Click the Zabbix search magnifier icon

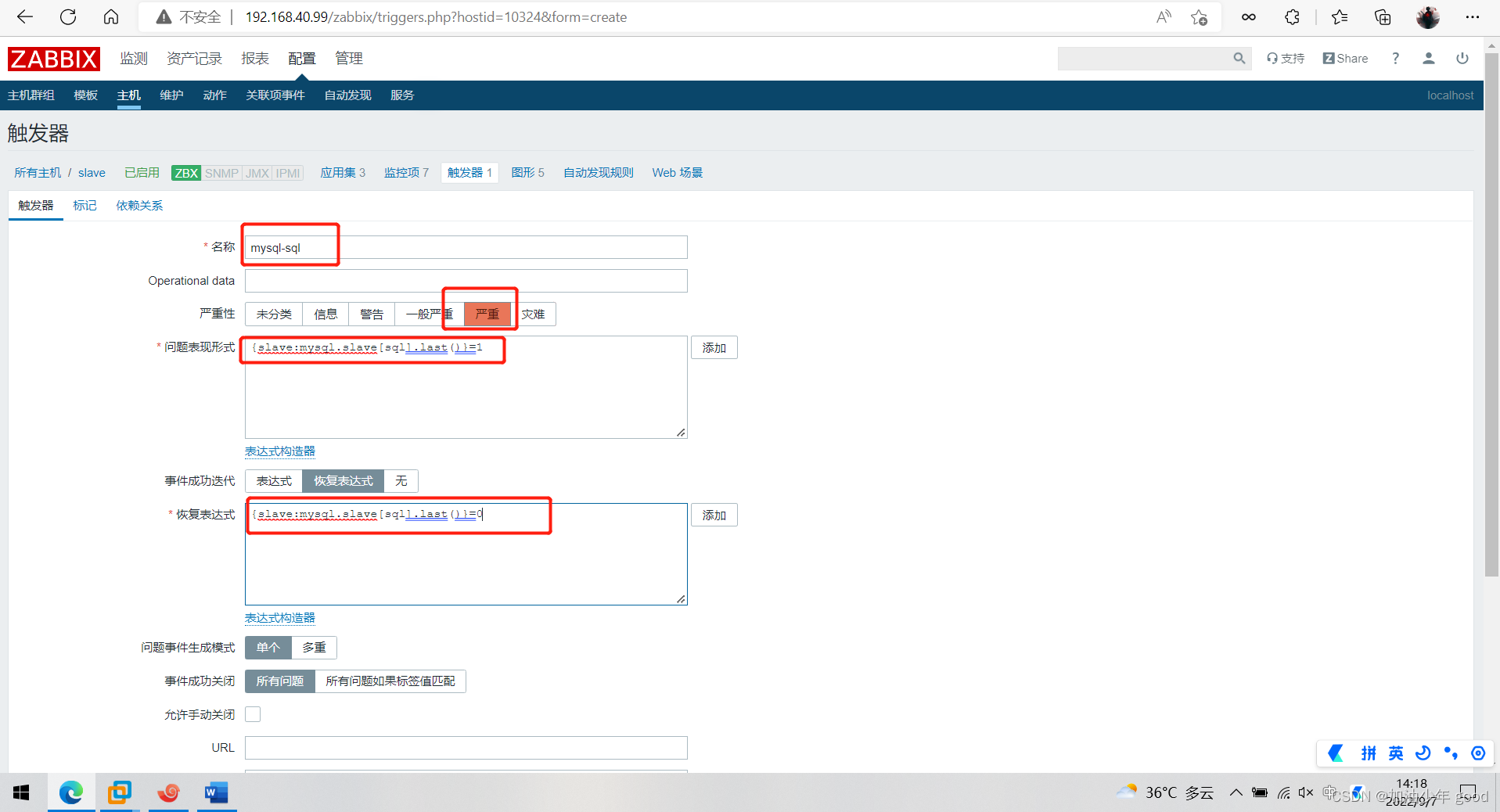click(x=1239, y=59)
